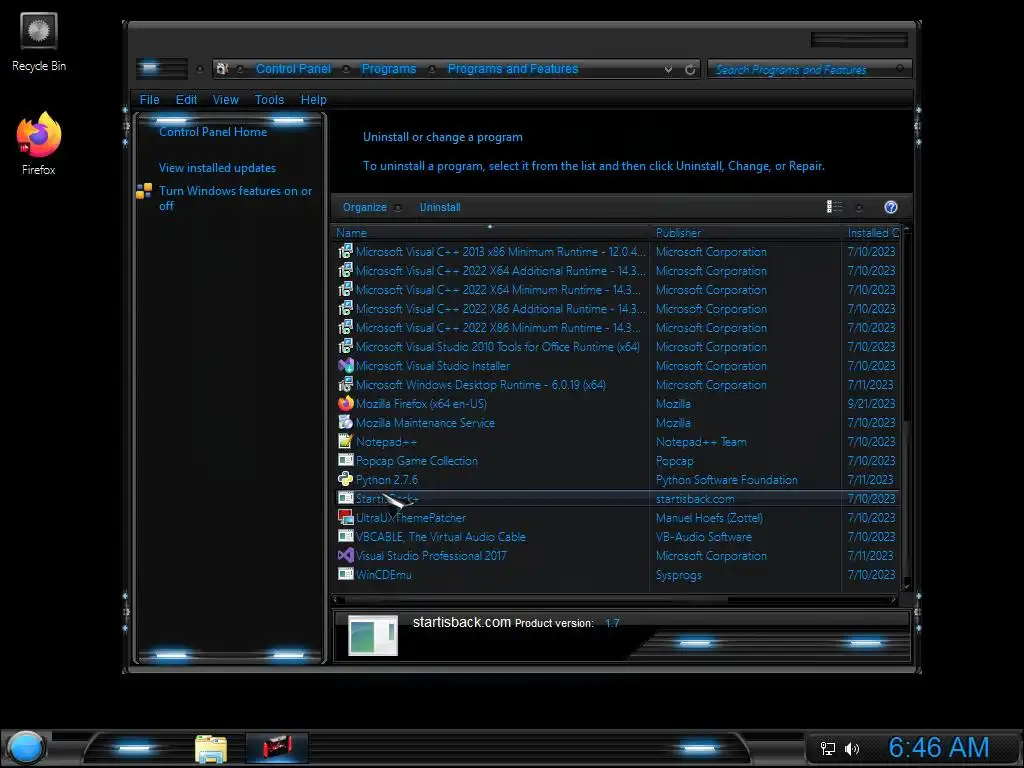
Task: Click the StartIsBack details pane thumbnail
Action: (x=373, y=635)
